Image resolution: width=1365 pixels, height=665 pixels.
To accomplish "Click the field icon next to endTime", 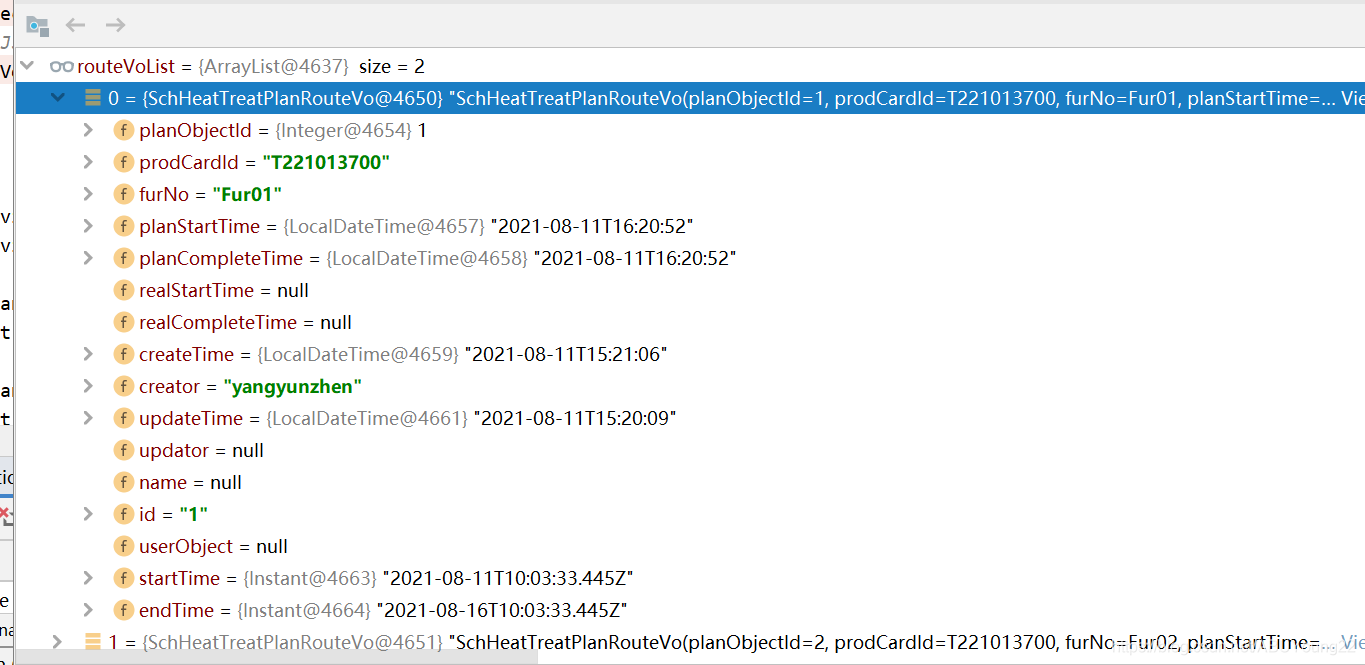I will pos(123,610).
